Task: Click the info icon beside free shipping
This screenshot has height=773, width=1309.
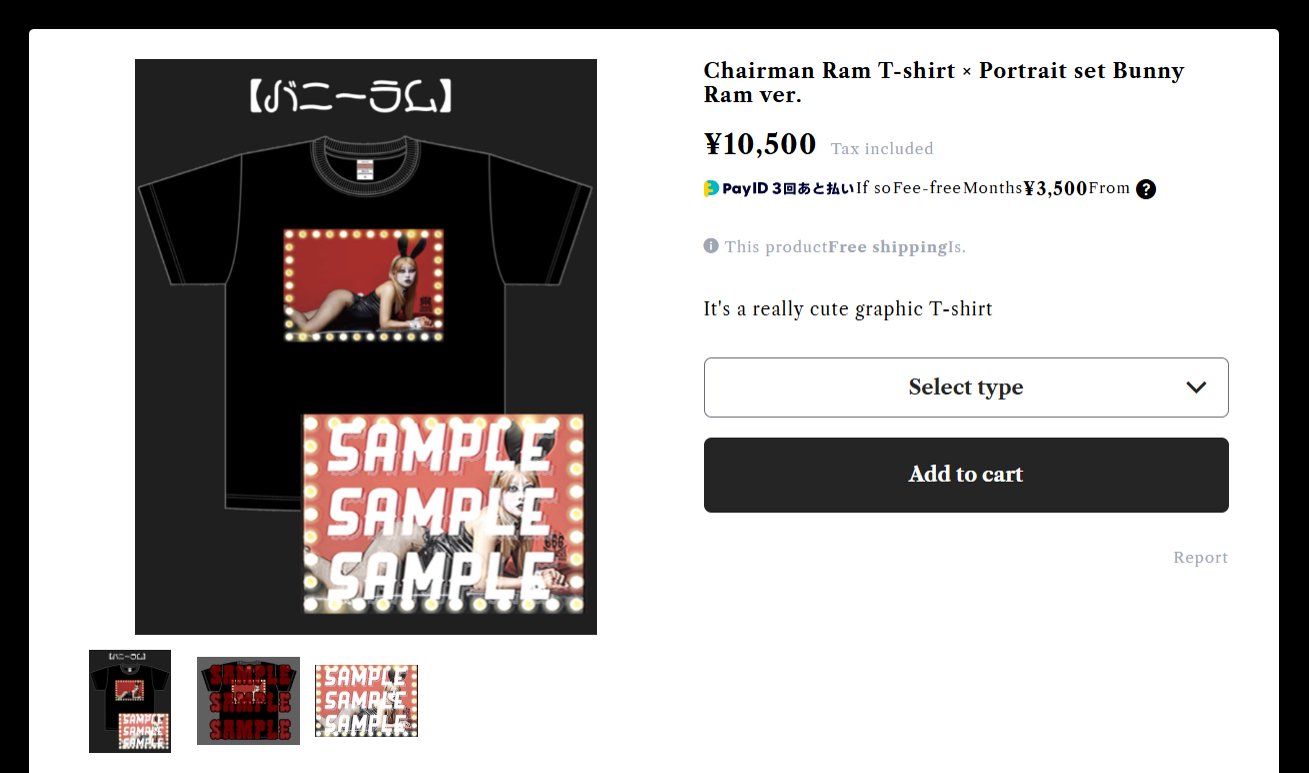Action: (711, 246)
